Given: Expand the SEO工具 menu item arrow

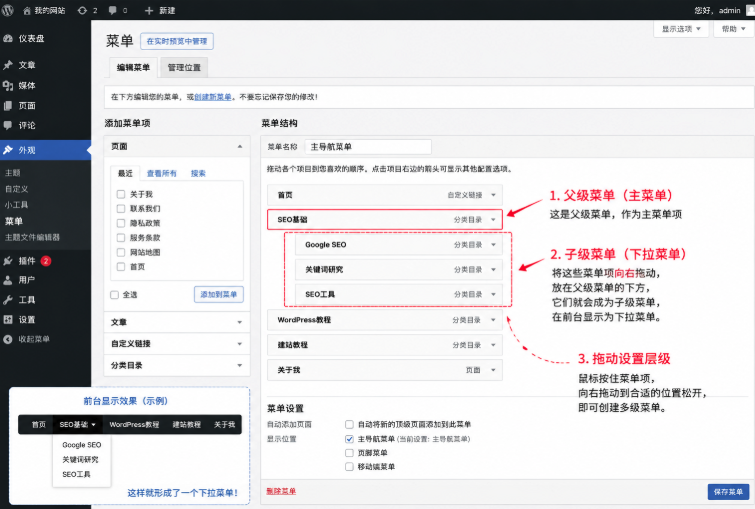Looking at the screenshot, I should (x=494, y=294).
